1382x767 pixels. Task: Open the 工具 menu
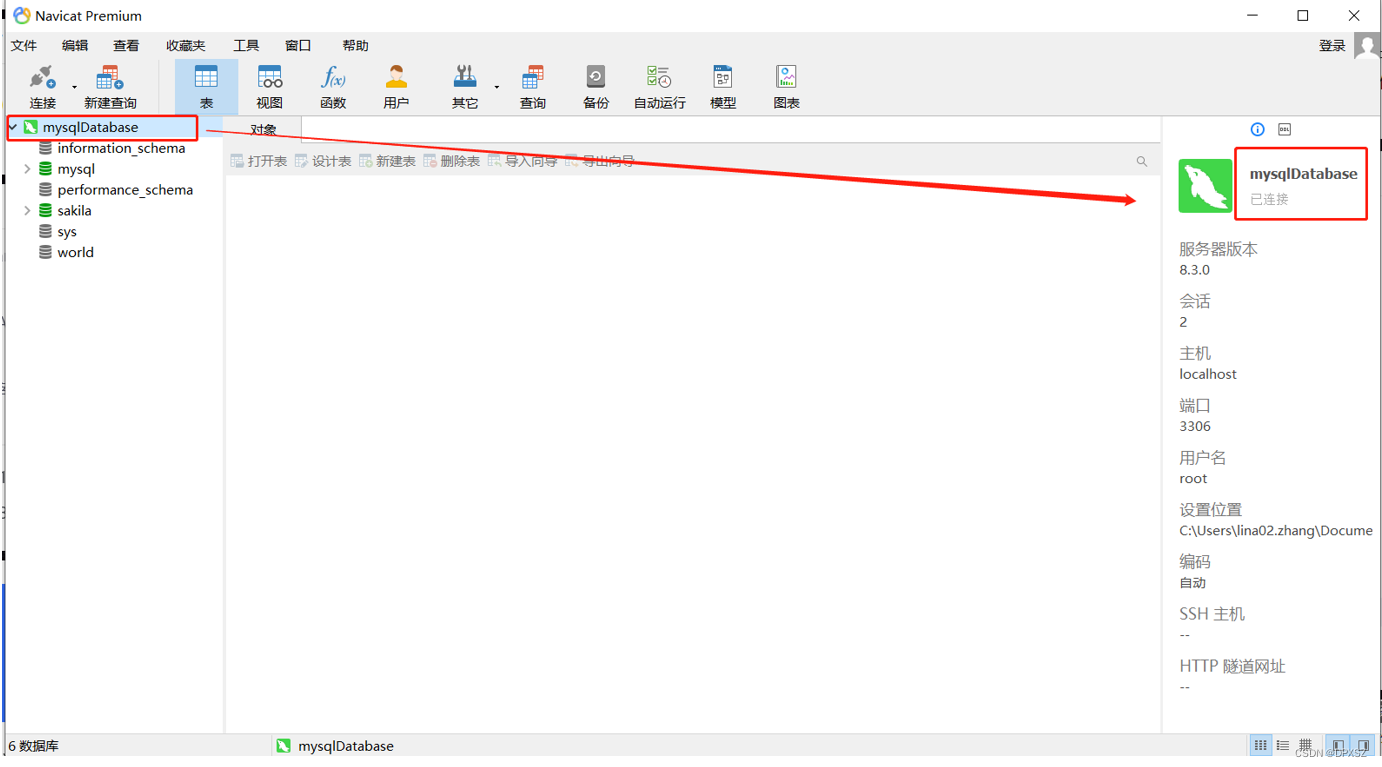(246, 46)
